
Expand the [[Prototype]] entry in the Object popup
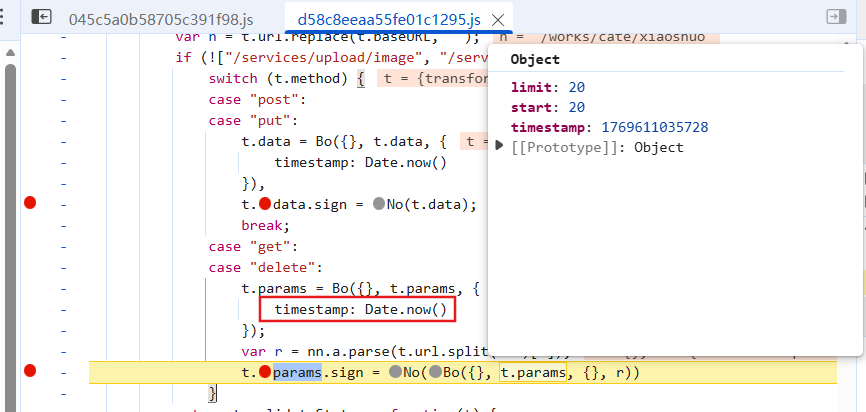click(x=500, y=147)
